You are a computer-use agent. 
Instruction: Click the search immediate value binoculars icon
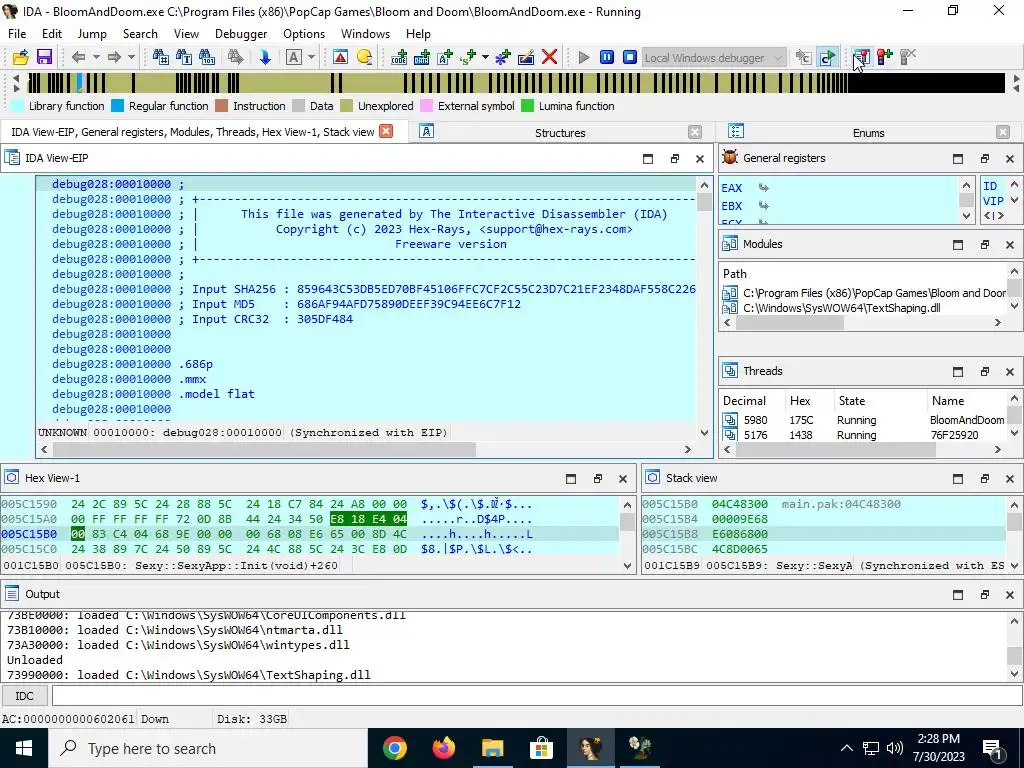coord(161,57)
